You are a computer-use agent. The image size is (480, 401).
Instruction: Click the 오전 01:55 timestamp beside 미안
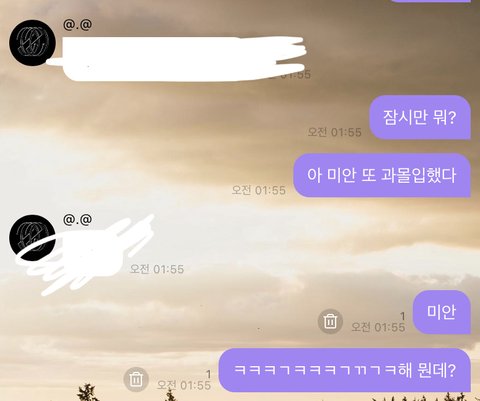click(x=378, y=327)
